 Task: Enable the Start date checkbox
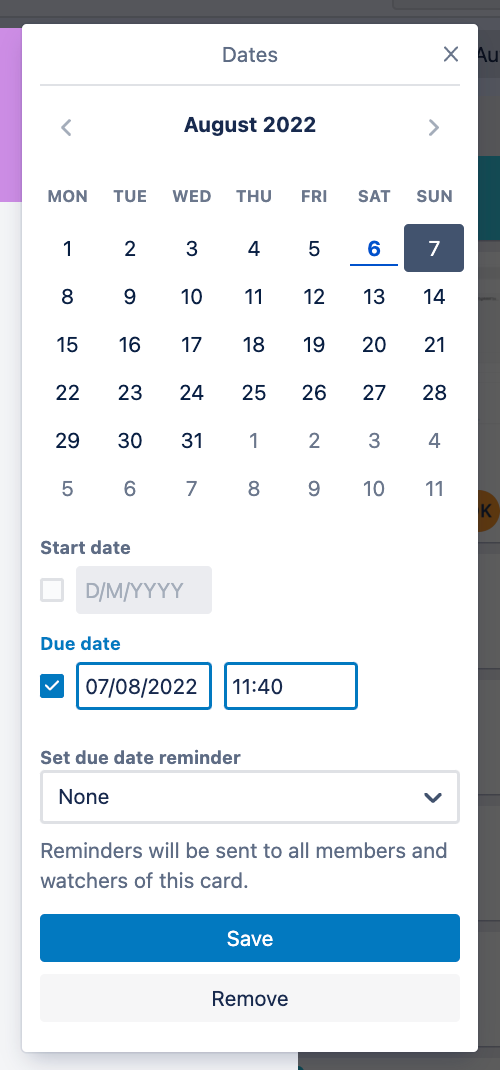(x=52, y=590)
